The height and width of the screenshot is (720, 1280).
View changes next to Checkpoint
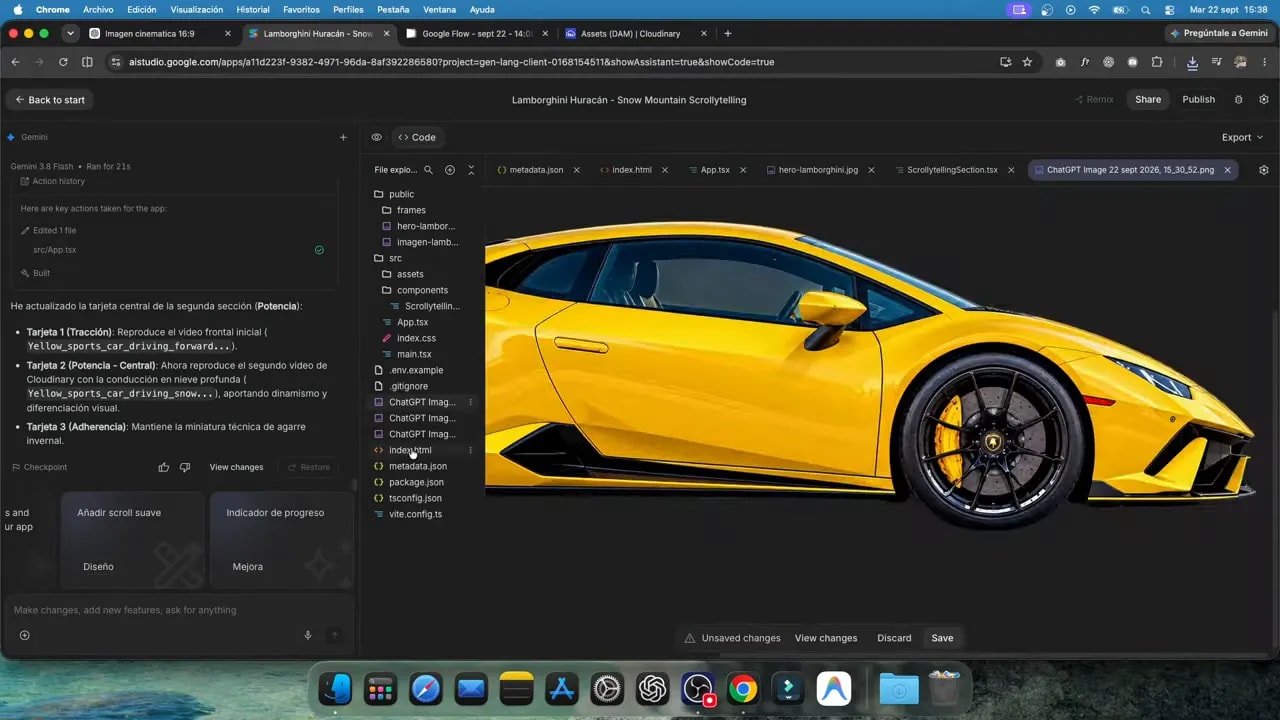[236, 467]
